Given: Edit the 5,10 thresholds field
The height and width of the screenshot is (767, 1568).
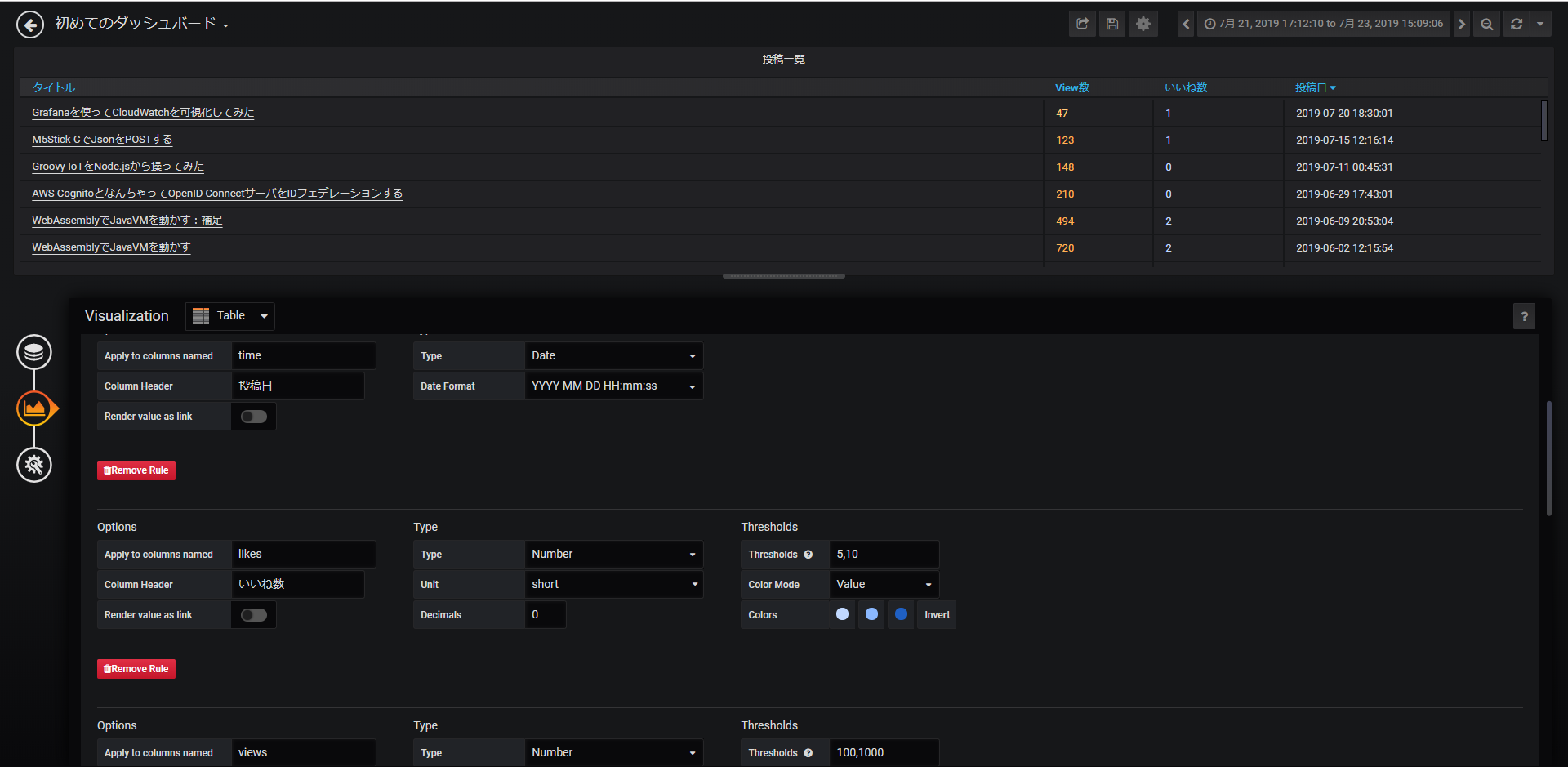Looking at the screenshot, I should click(884, 555).
